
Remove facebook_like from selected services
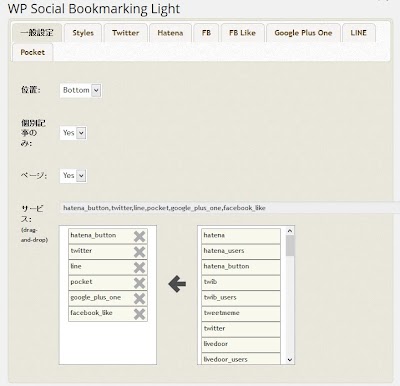tap(139, 314)
